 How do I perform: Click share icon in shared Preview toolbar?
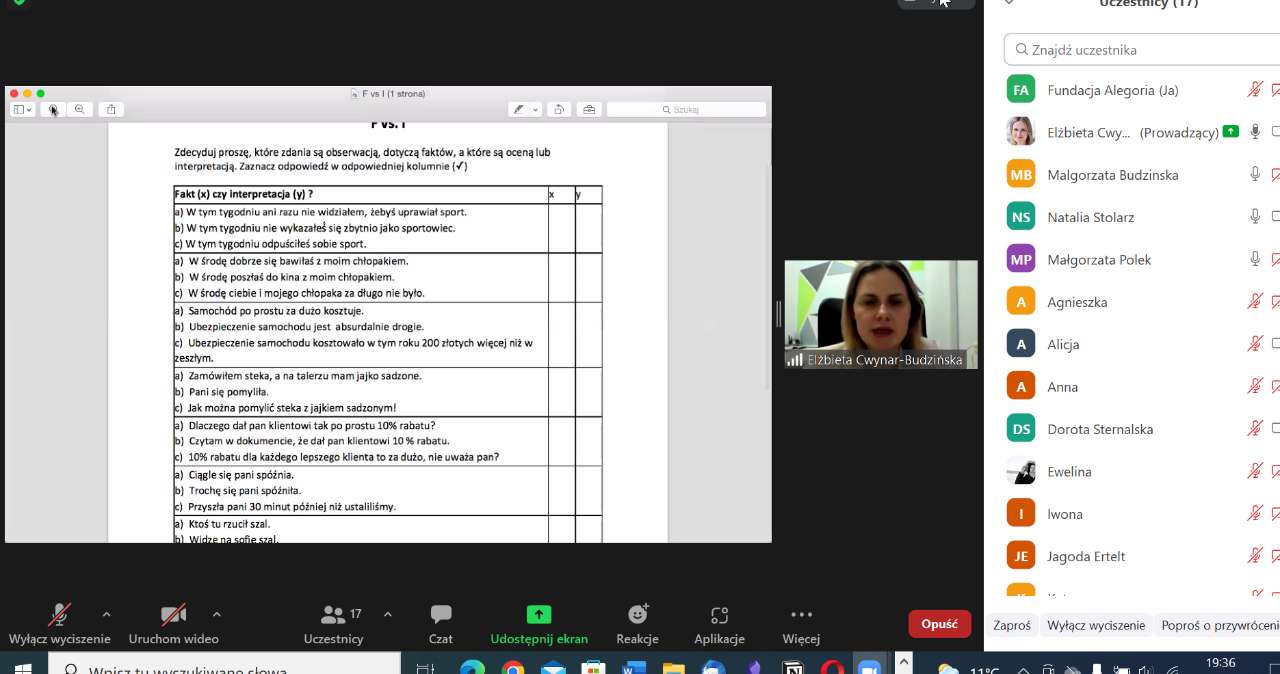[111, 109]
